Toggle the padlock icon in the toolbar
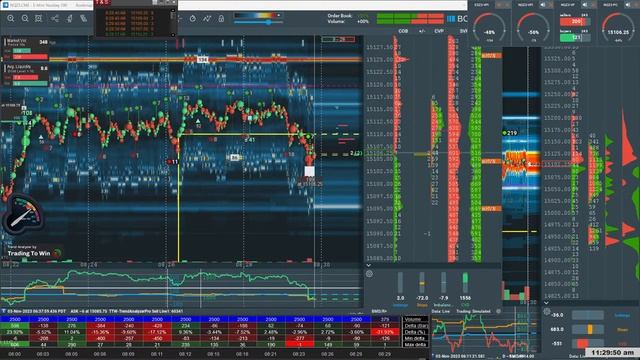This screenshot has height=360, width=640. [221, 19]
